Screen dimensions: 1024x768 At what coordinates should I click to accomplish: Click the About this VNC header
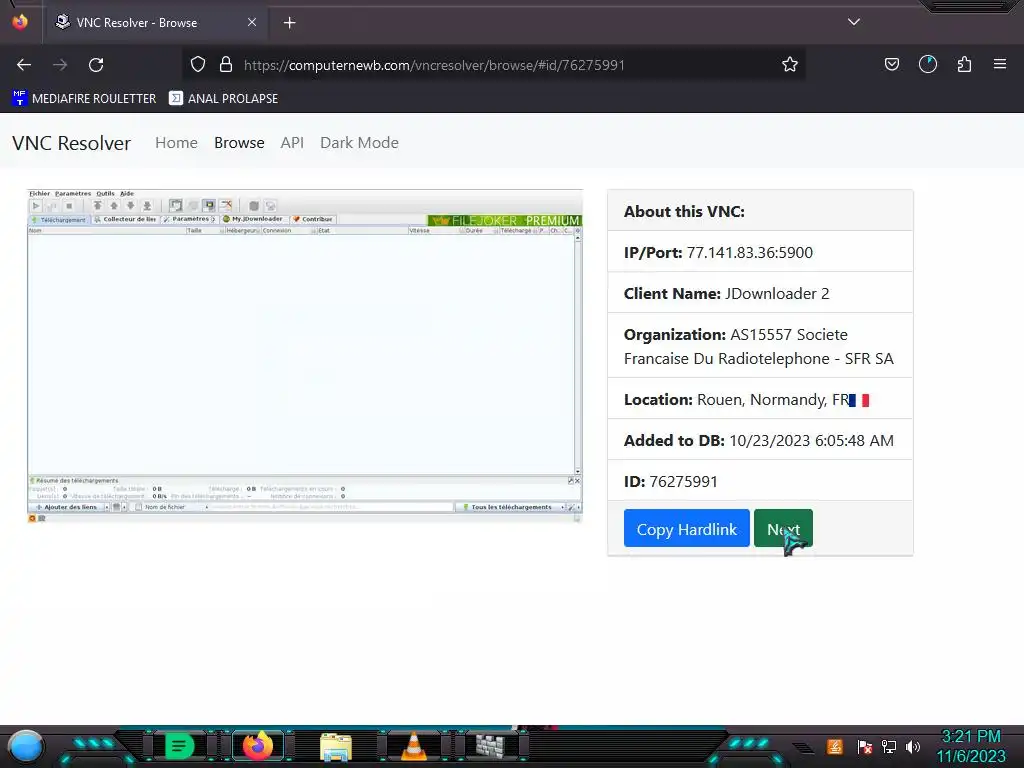(684, 212)
